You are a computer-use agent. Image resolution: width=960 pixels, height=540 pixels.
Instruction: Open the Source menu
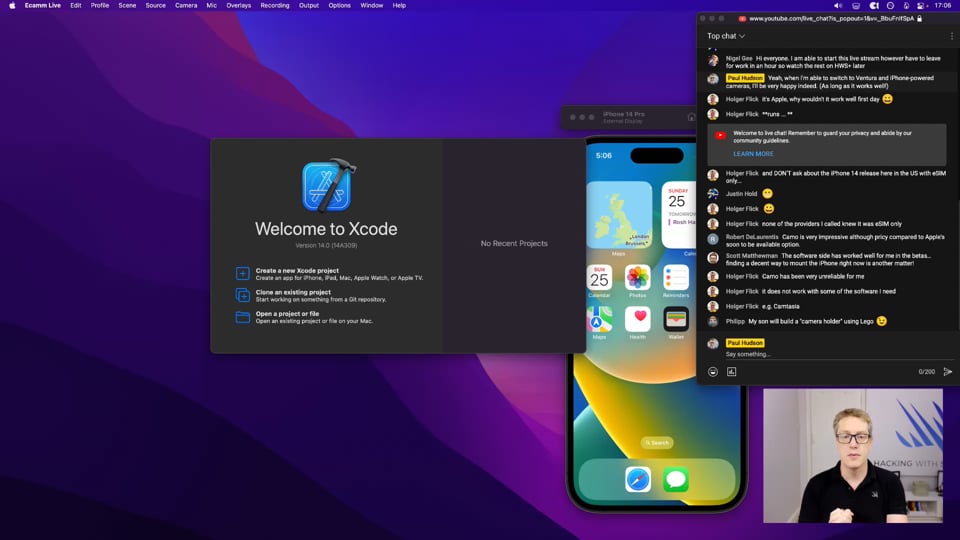pyautogui.click(x=156, y=6)
